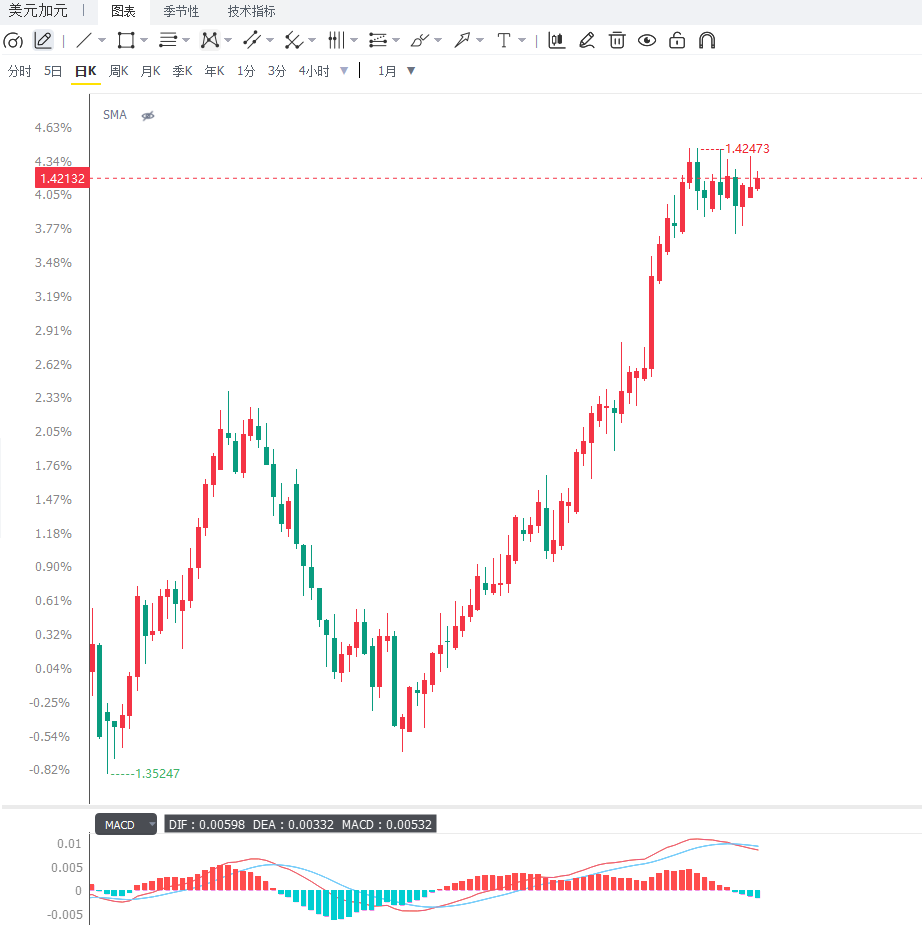Switch to the 技术指标 tab
This screenshot has height=925, width=922.
252,12
